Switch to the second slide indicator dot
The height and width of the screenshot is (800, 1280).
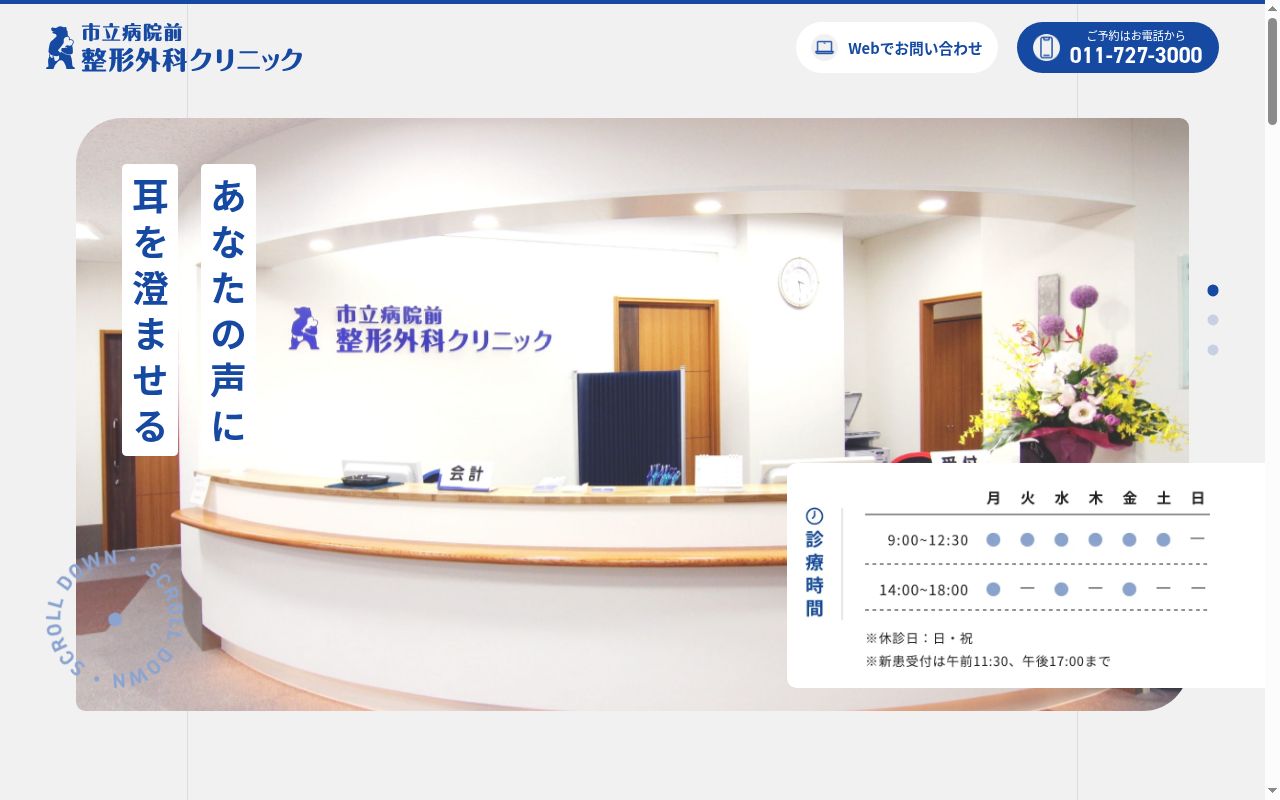pyautogui.click(x=1213, y=320)
